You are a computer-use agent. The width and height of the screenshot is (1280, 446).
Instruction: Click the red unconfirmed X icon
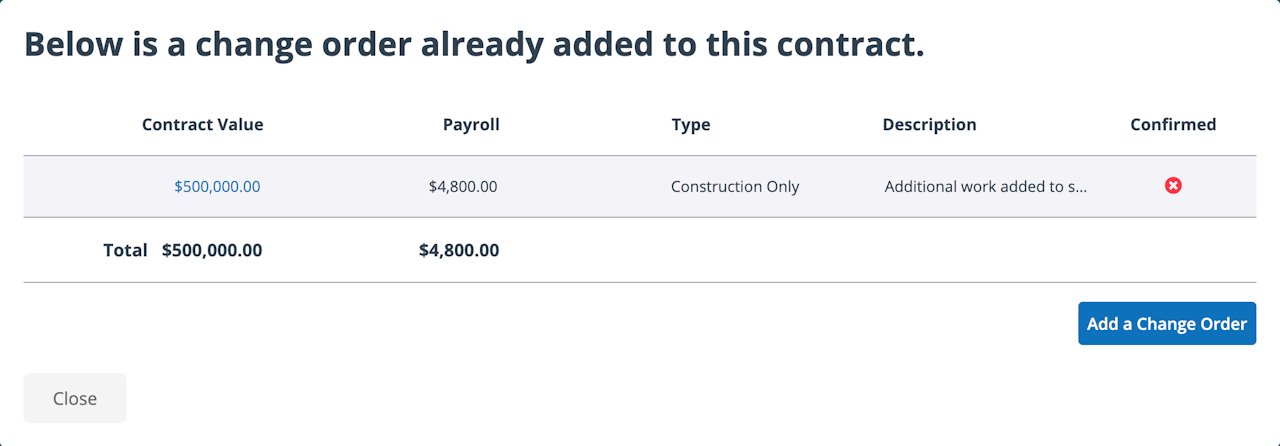point(1173,186)
